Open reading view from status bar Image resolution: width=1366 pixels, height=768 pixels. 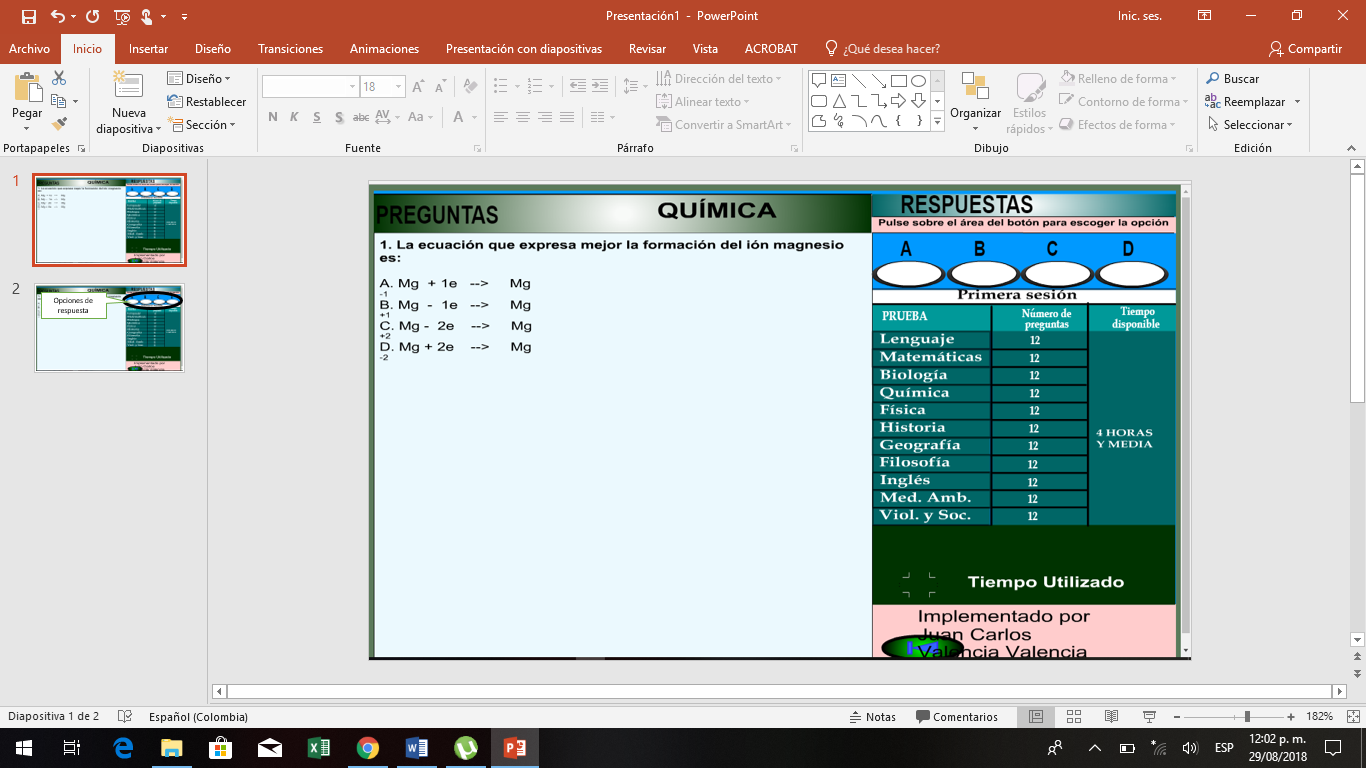pos(1111,717)
